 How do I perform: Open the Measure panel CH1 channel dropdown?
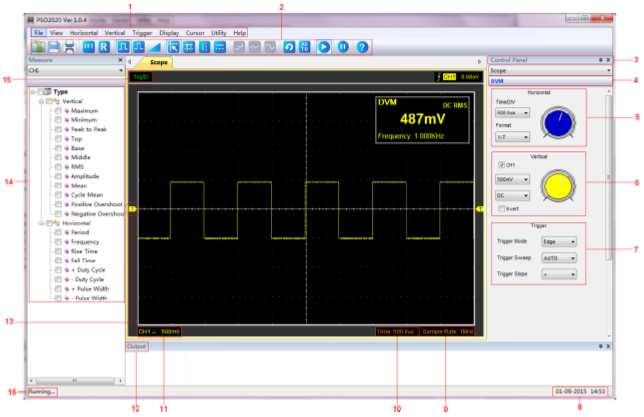tap(76, 70)
